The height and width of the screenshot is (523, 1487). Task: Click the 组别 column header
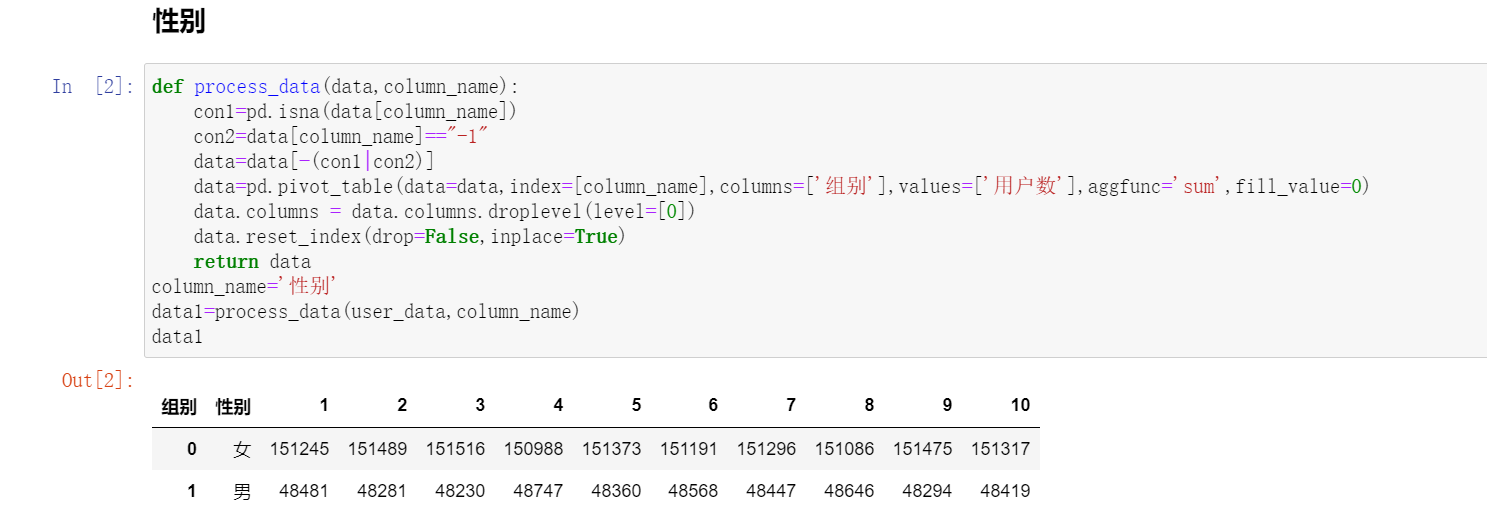click(x=179, y=406)
